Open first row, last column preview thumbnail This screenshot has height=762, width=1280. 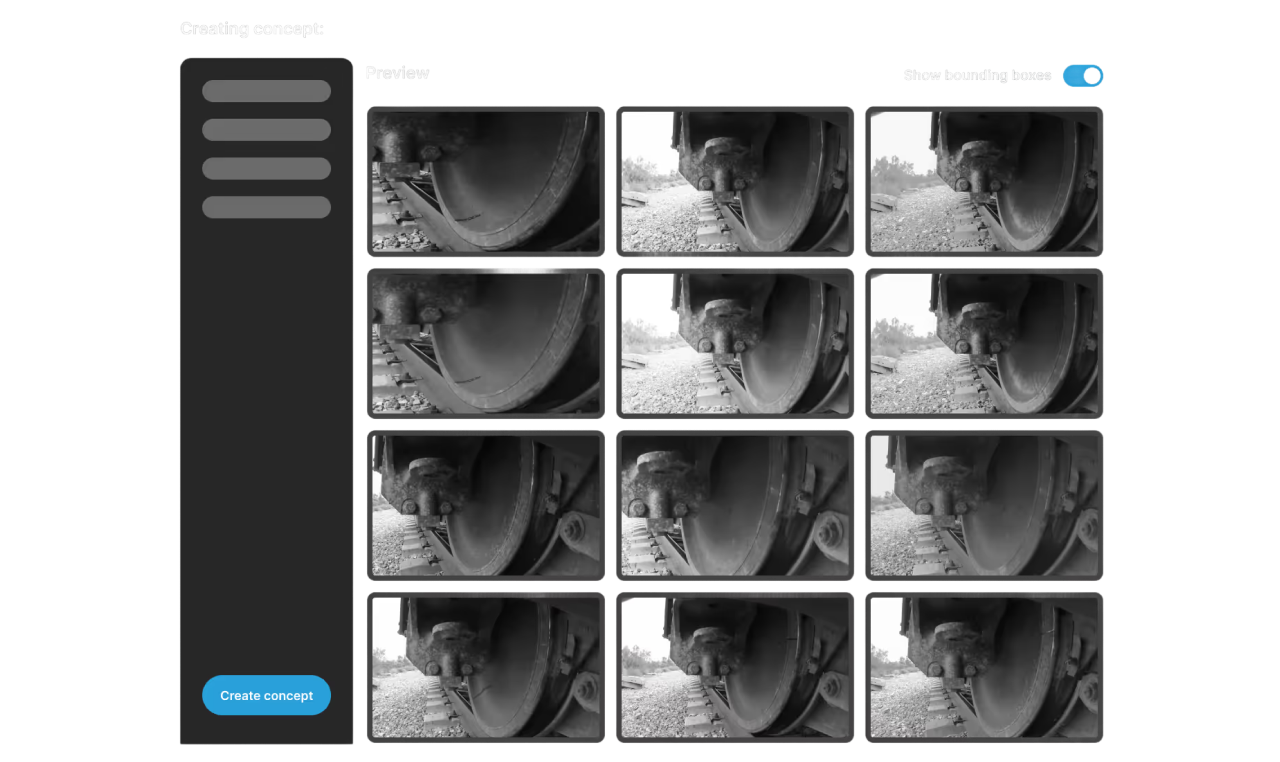click(984, 181)
